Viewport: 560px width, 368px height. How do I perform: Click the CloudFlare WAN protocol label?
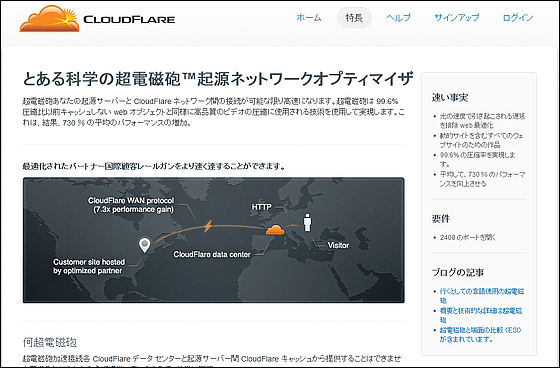(131, 205)
